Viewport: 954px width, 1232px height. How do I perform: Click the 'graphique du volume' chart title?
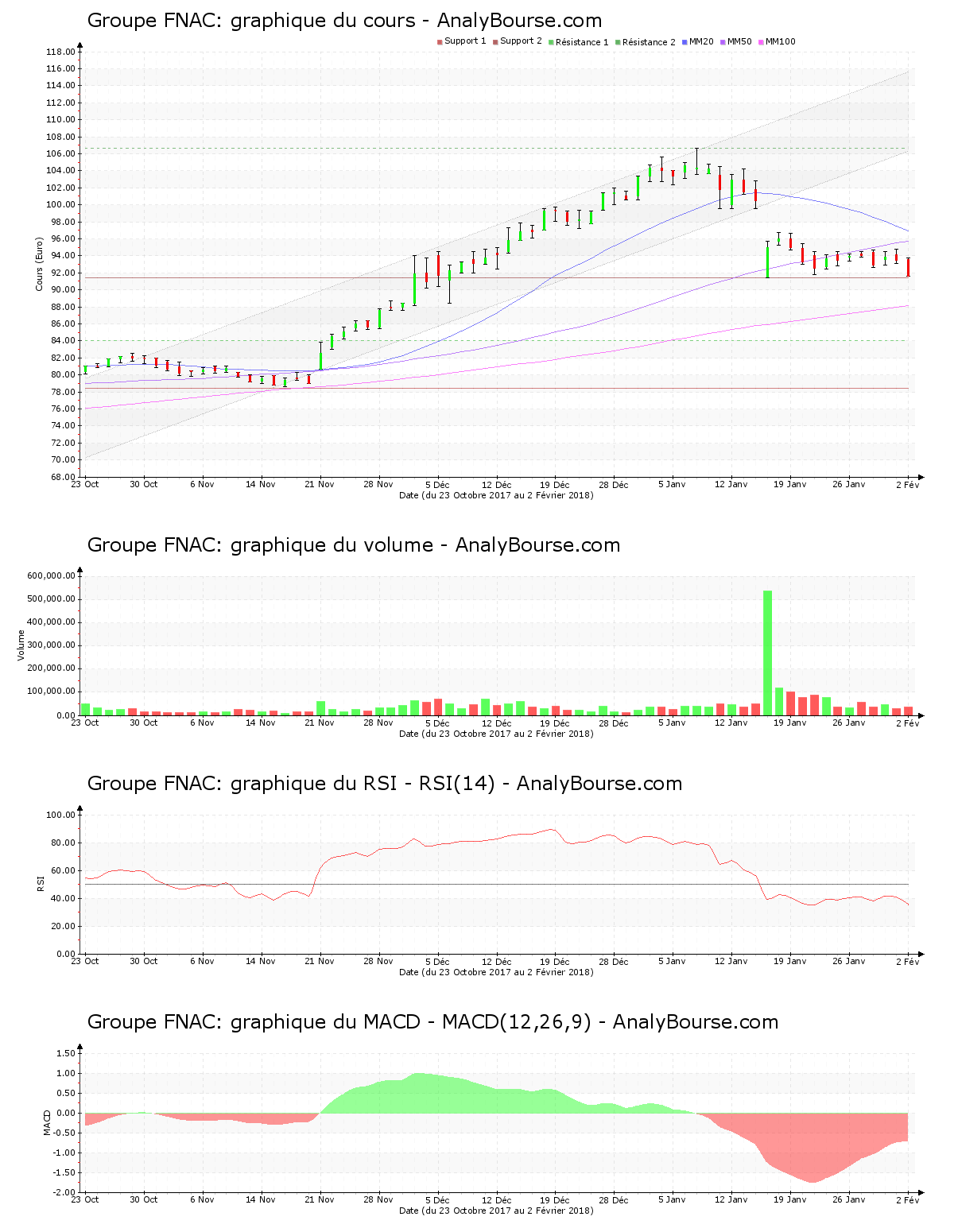click(353, 545)
